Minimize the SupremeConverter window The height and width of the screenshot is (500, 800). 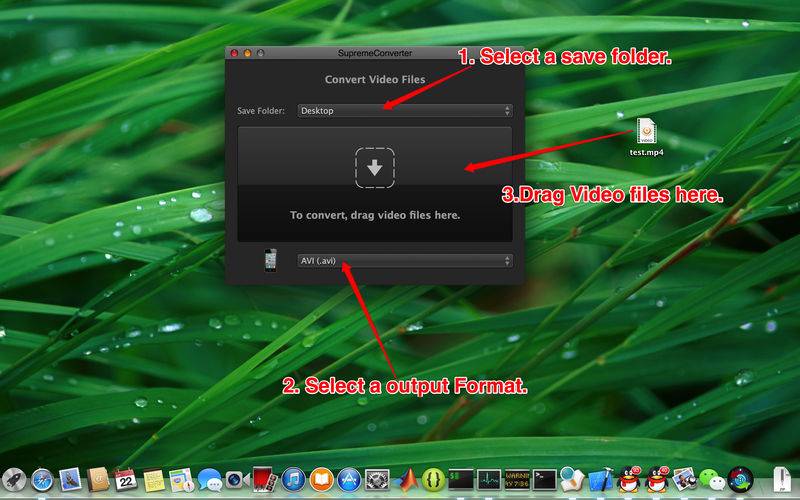247,51
